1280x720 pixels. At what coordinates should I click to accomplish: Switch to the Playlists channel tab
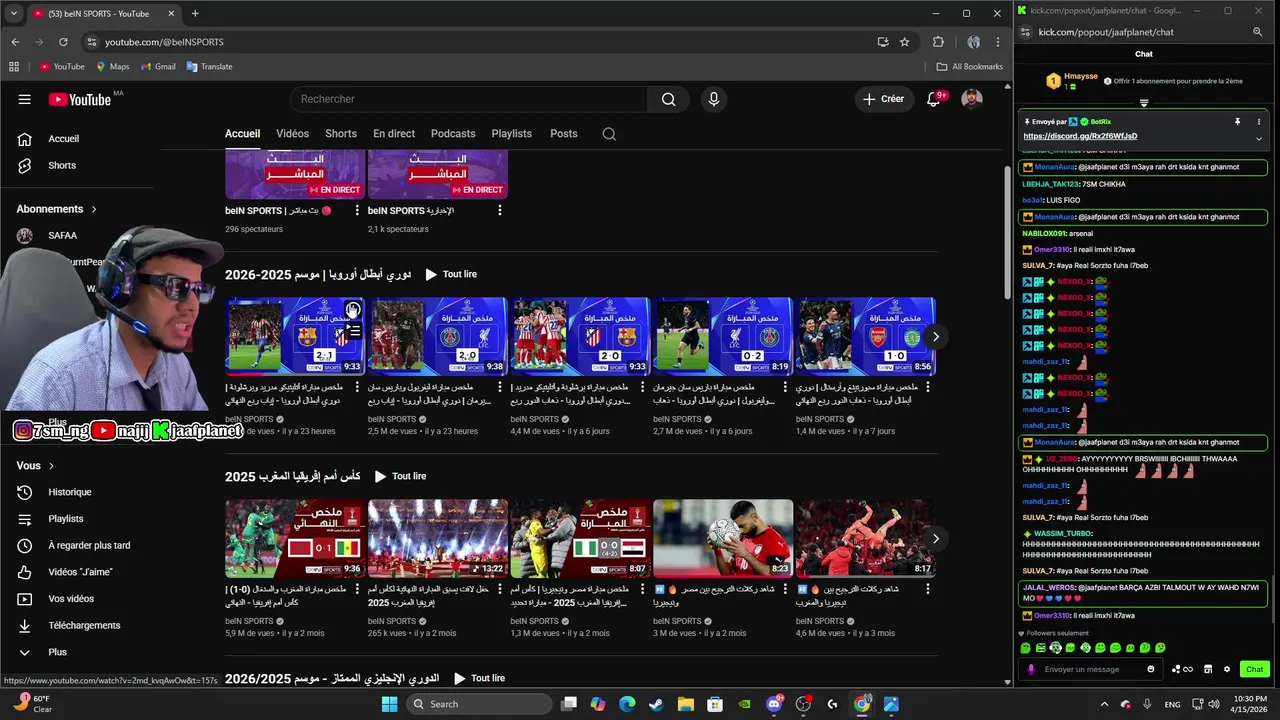click(x=512, y=134)
